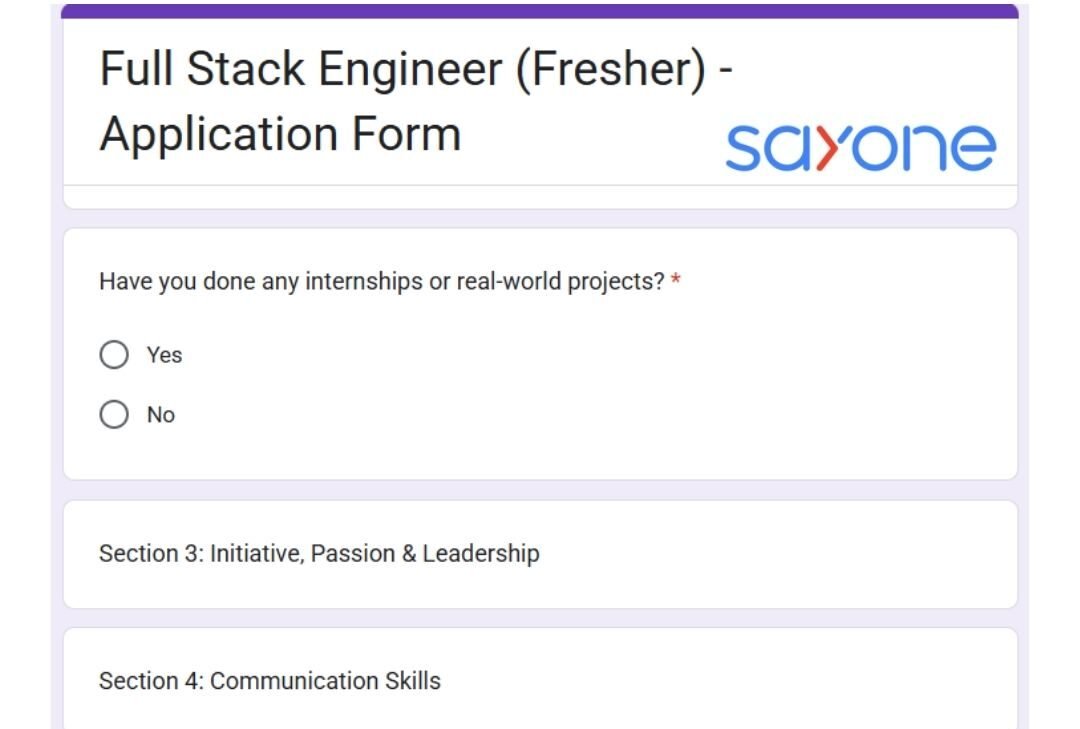
Task: Click the real-world projects phrase
Action: tap(560, 282)
